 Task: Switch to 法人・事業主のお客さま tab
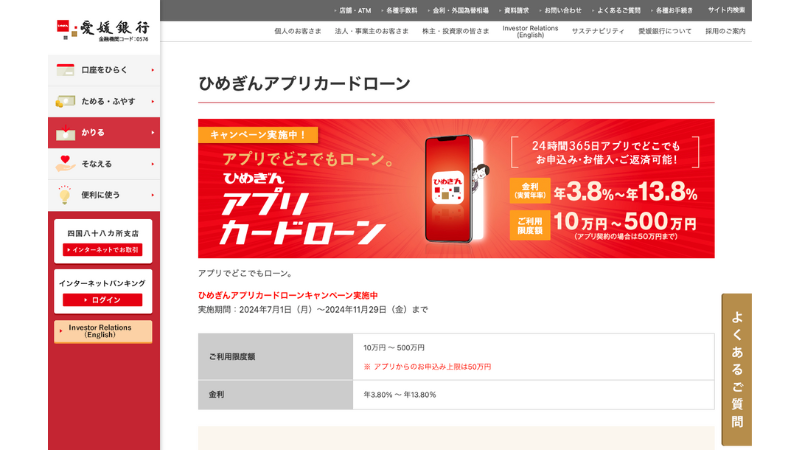click(371, 31)
